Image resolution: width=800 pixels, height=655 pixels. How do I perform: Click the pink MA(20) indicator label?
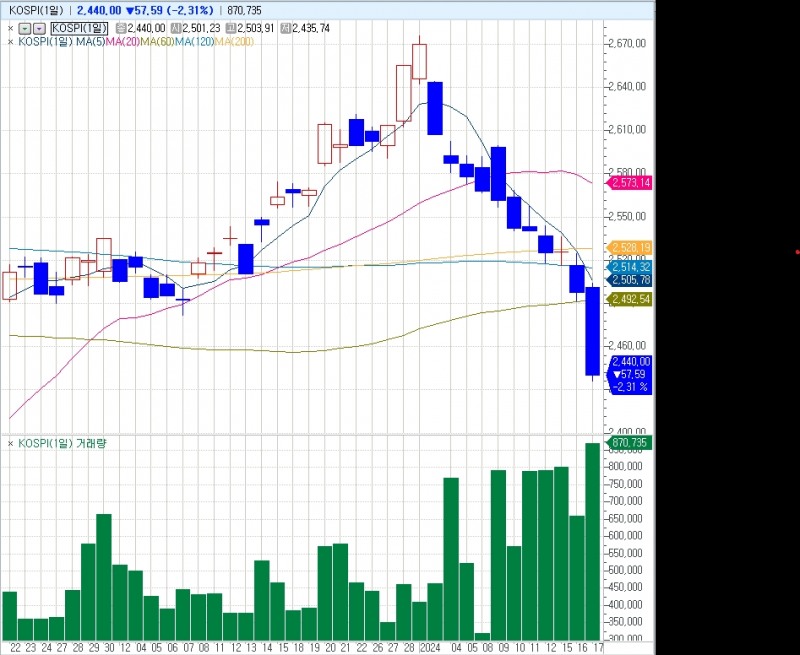122,42
